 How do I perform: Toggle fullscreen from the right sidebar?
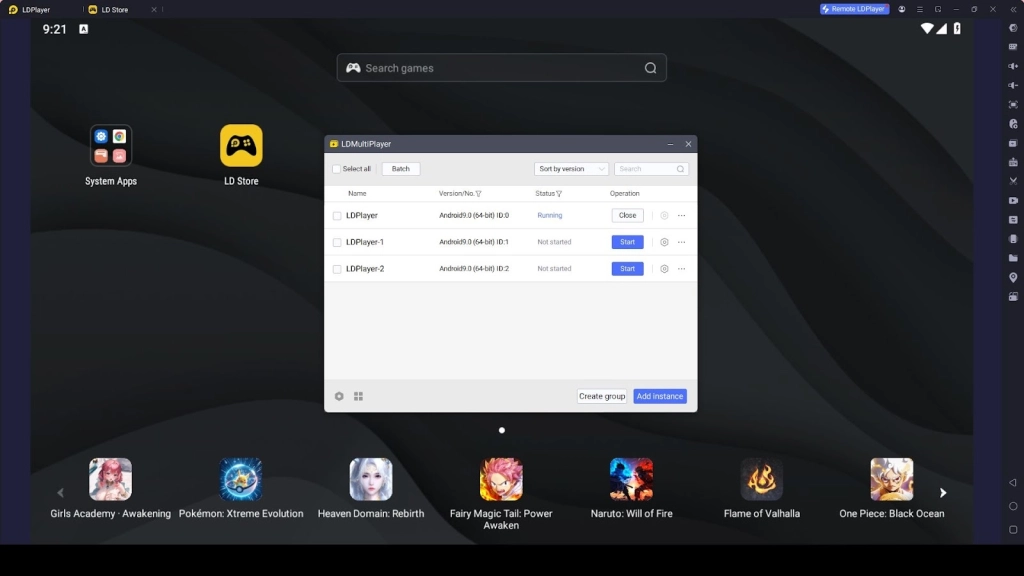click(x=1013, y=104)
